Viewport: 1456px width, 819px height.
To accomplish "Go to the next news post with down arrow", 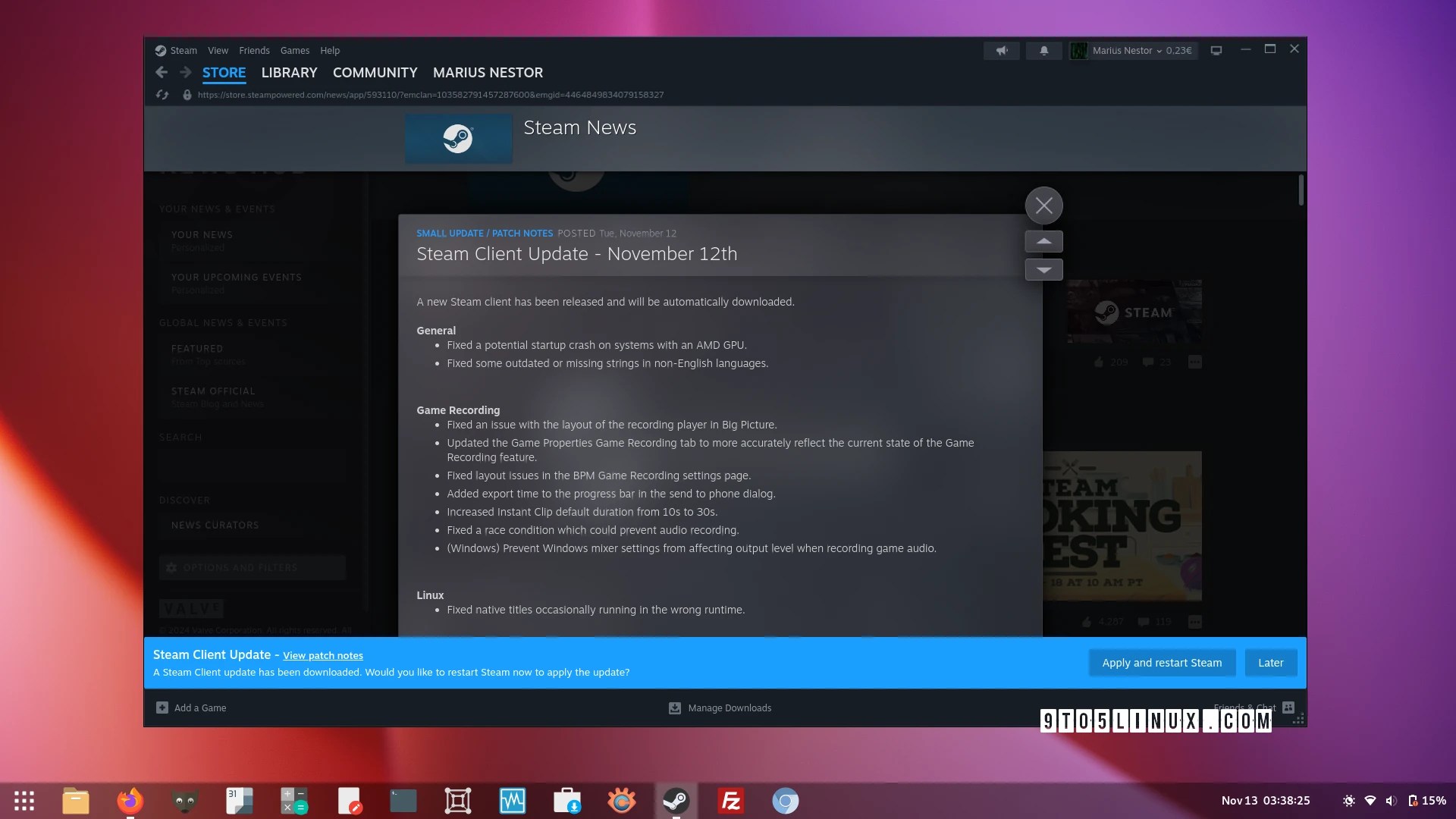I will (1043, 270).
